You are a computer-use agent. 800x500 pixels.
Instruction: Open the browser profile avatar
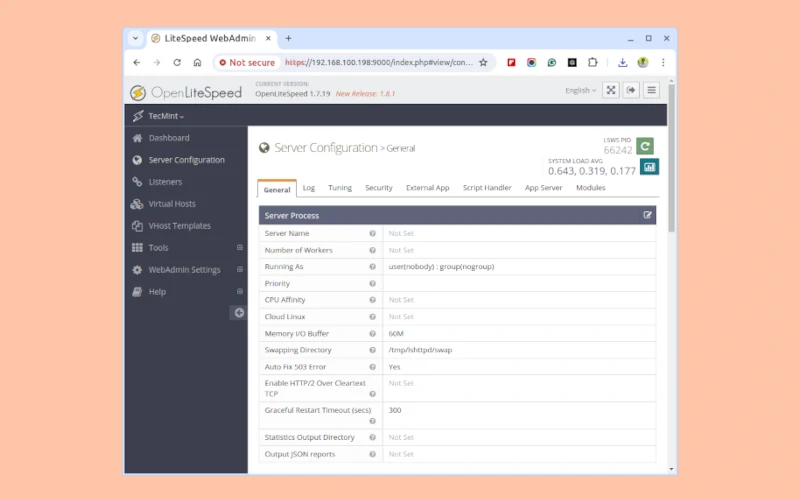(643, 62)
